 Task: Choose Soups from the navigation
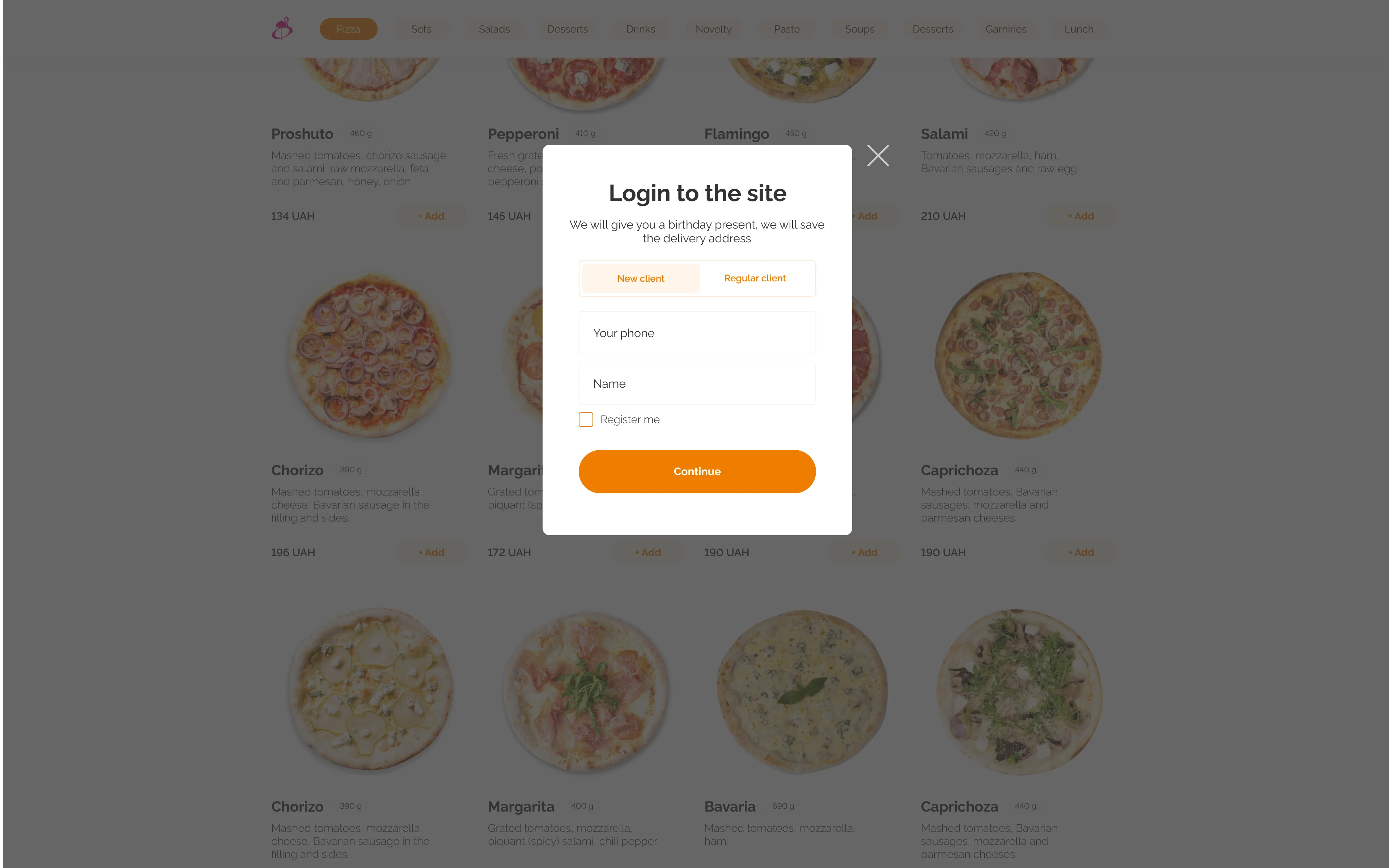tap(859, 29)
